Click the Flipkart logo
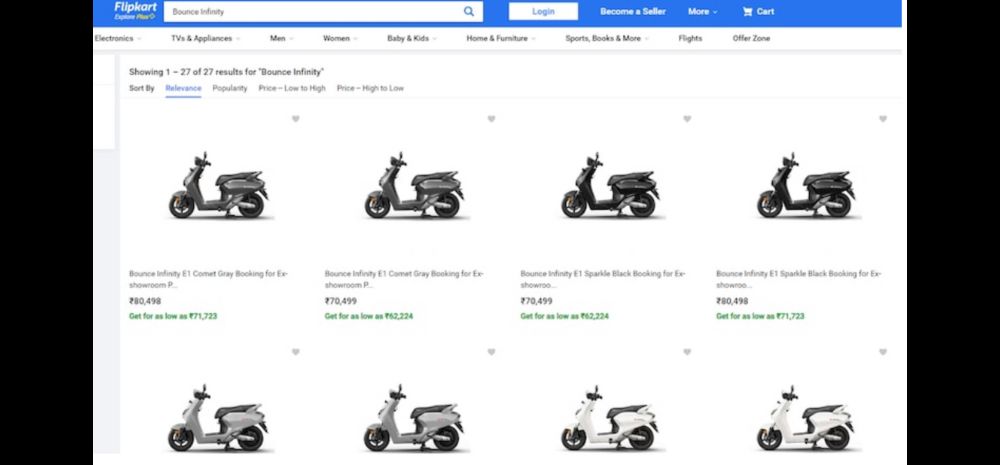This screenshot has height=465, width=1000. click(134, 11)
